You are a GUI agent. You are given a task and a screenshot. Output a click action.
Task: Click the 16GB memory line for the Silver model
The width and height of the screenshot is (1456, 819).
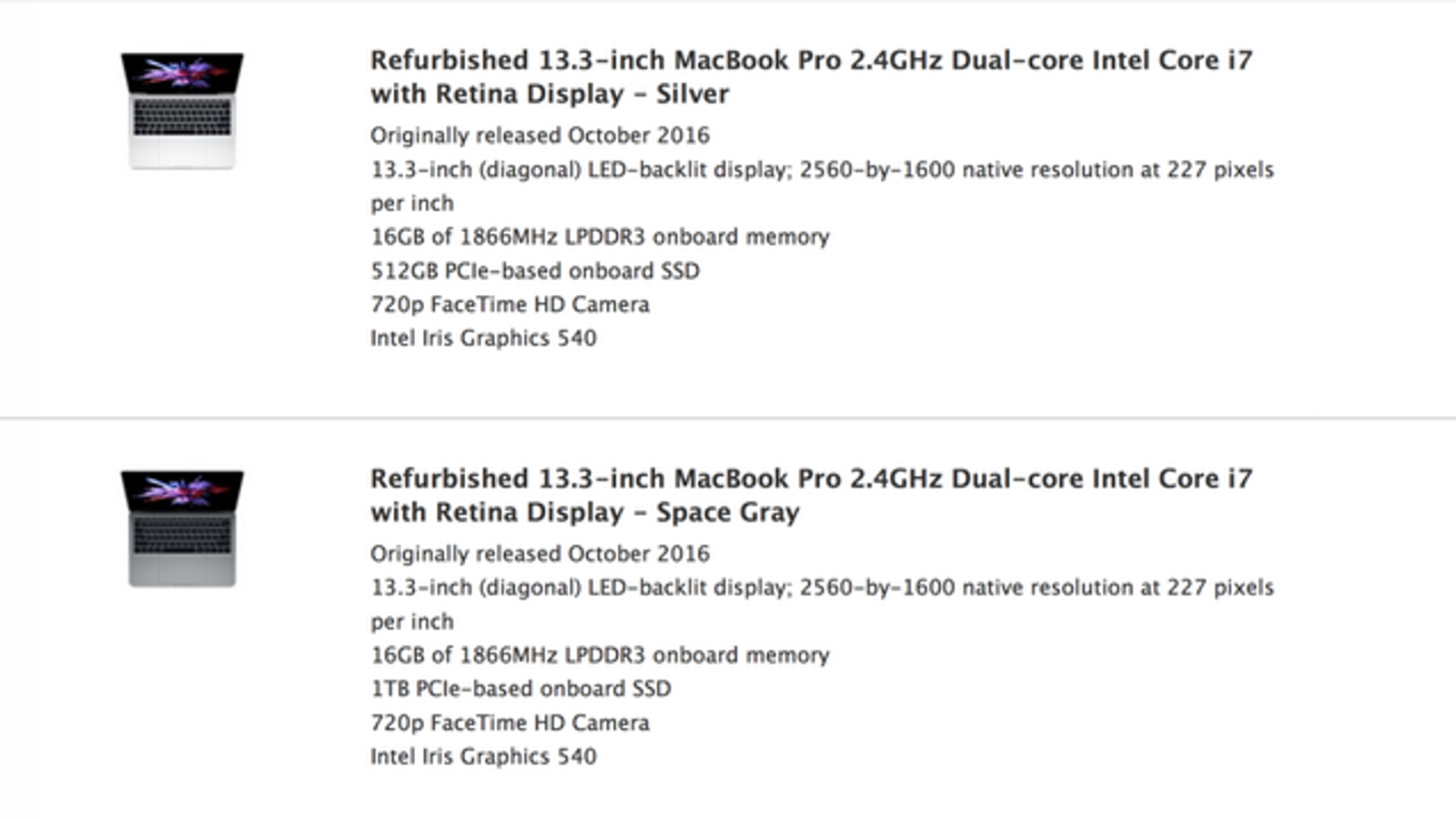[x=600, y=238]
